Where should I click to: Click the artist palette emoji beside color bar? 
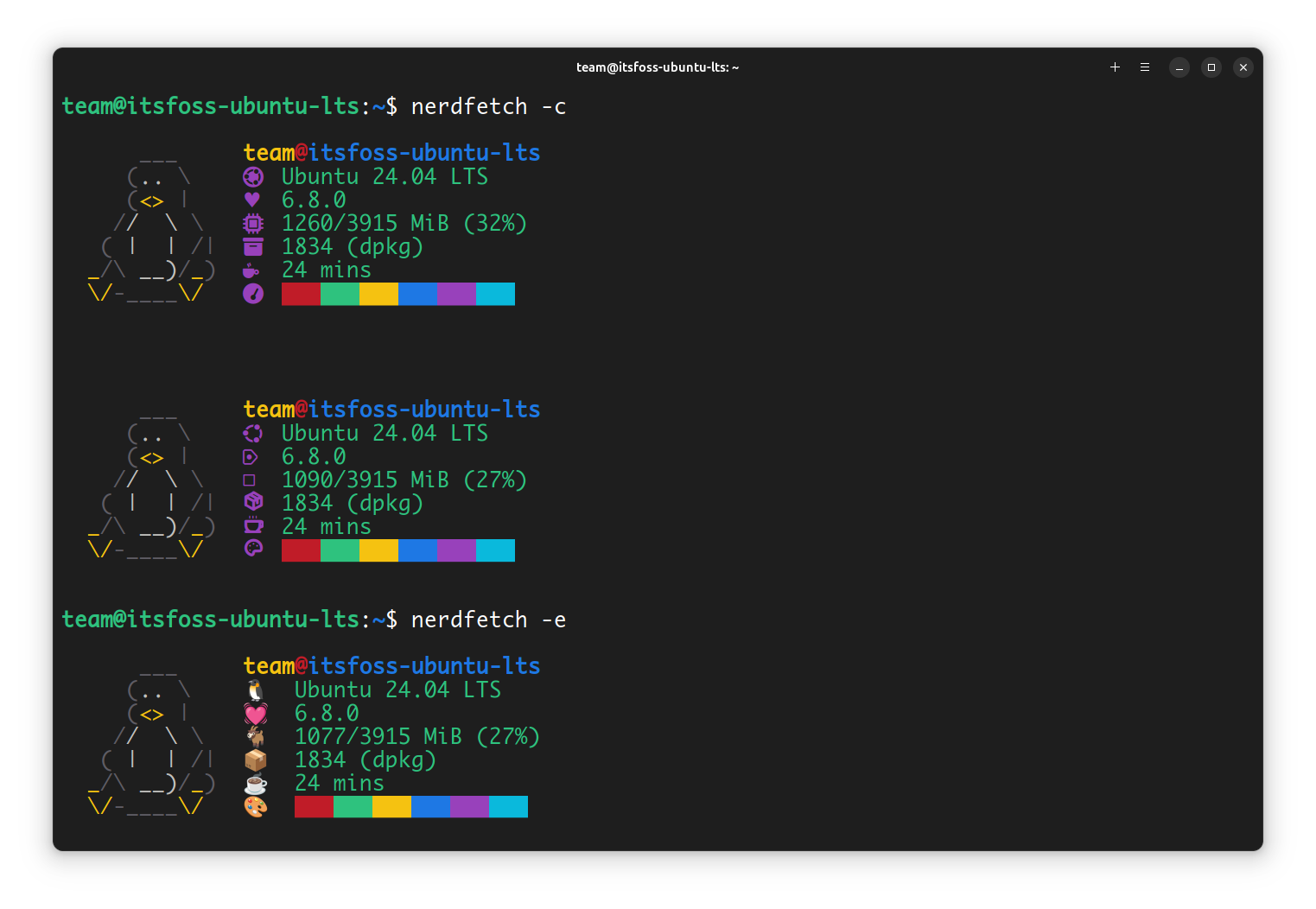(x=256, y=807)
